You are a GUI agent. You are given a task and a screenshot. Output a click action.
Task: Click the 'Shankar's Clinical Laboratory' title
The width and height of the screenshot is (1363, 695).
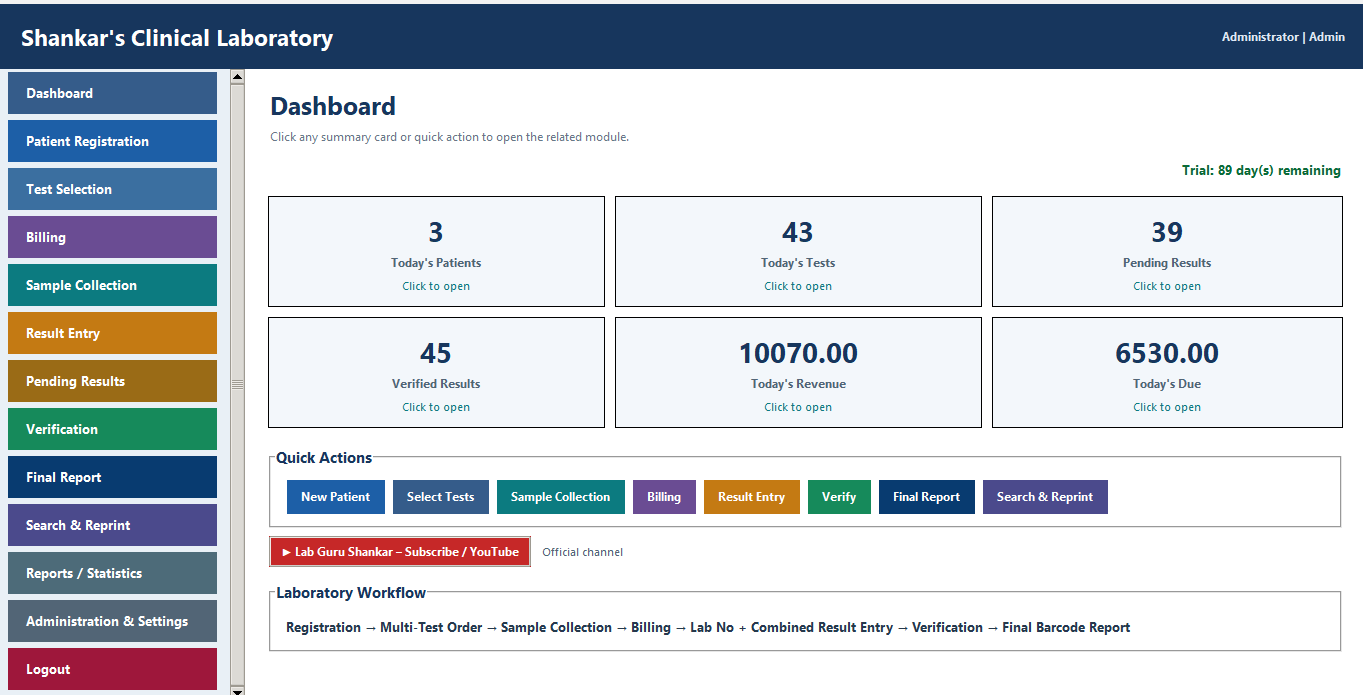point(177,38)
